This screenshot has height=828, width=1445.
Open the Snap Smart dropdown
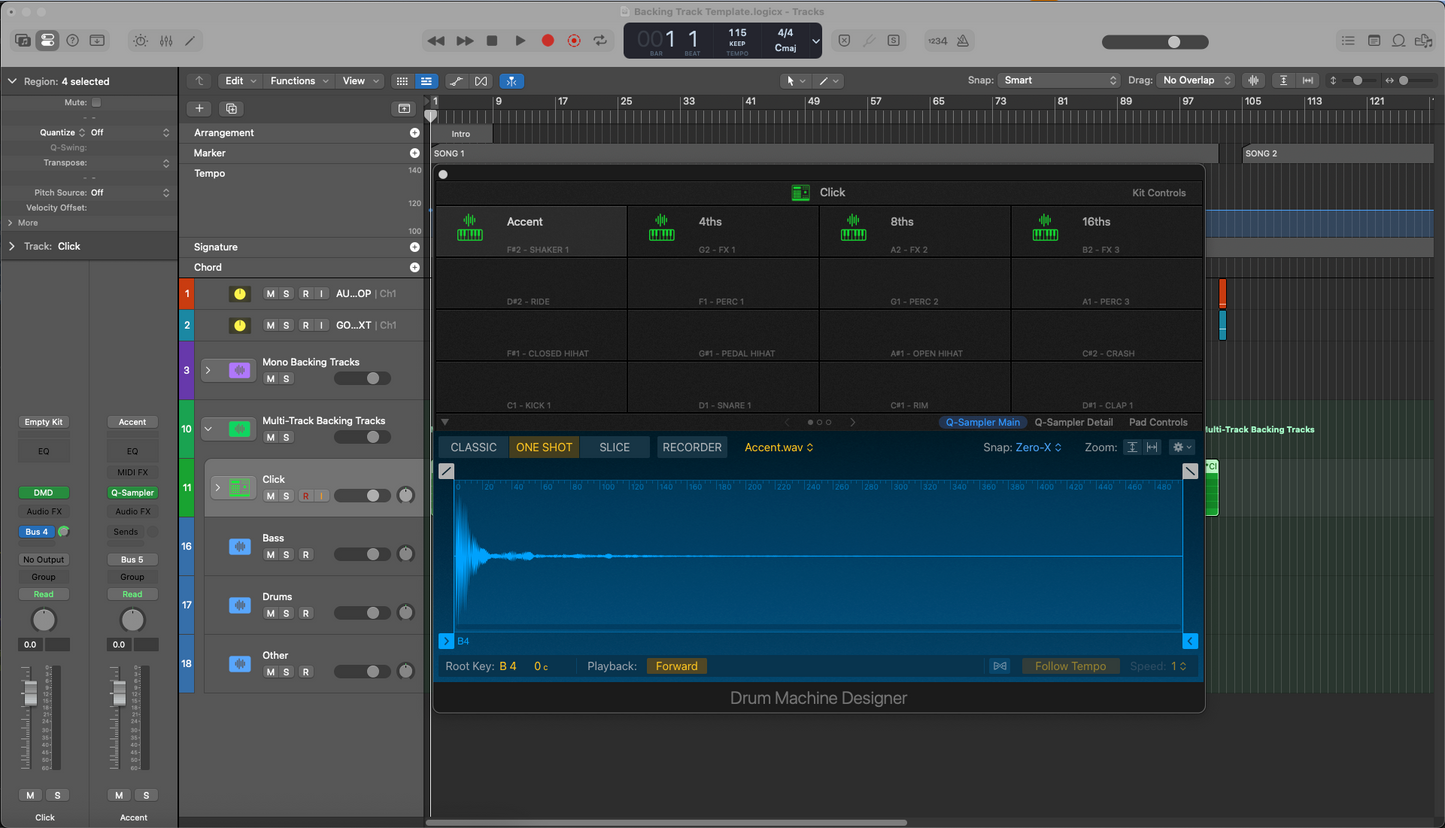[x=1058, y=80]
